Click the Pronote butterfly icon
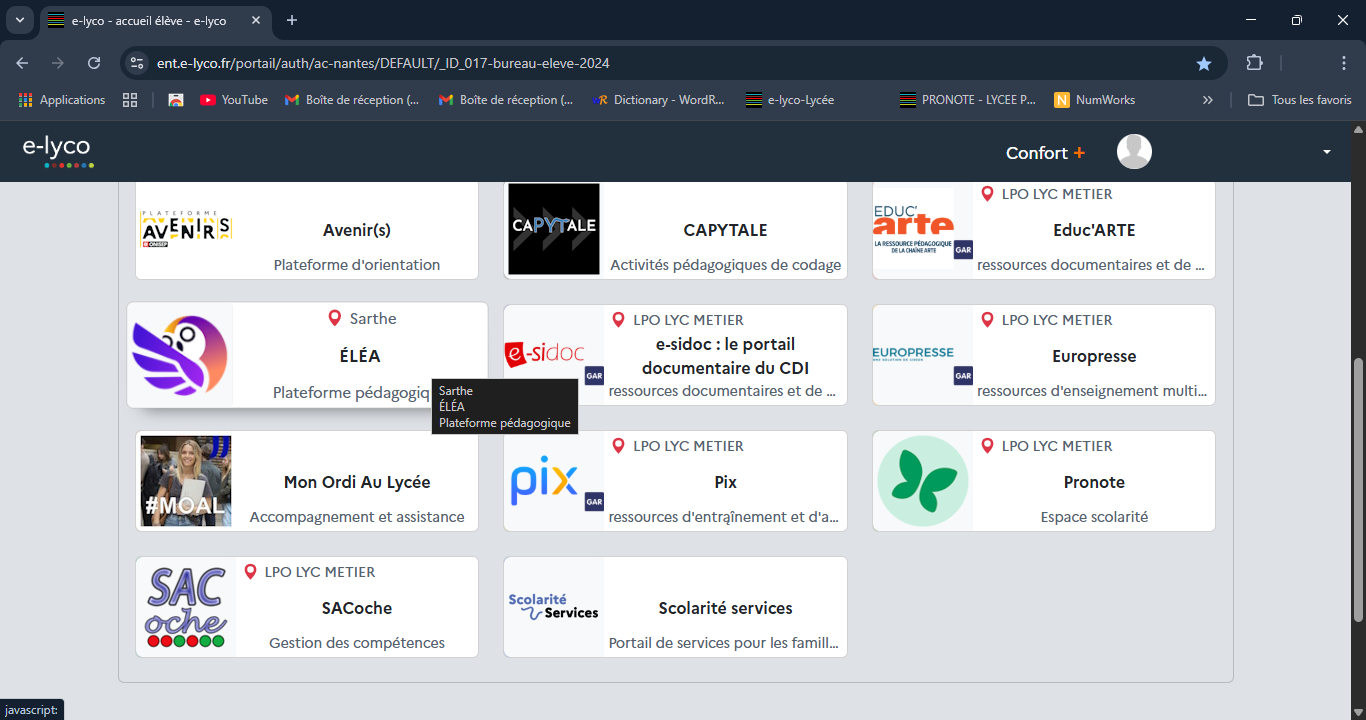The height and width of the screenshot is (720, 1366). click(922, 481)
